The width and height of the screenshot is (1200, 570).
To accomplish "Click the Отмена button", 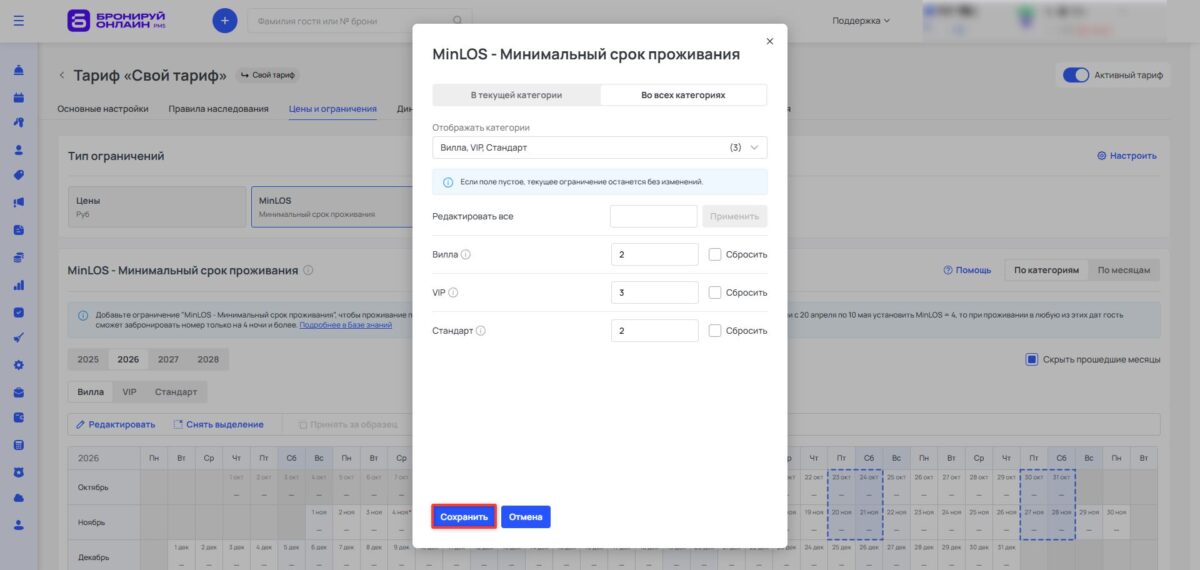I will [x=526, y=517].
